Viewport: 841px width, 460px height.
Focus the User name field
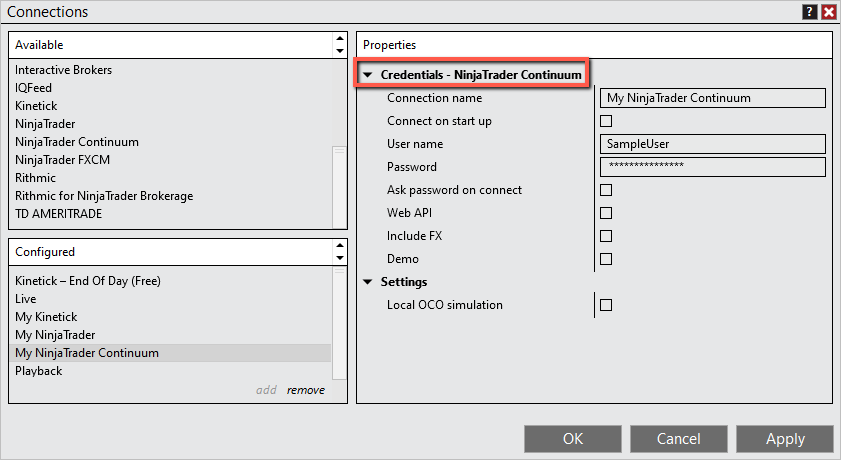point(712,144)
